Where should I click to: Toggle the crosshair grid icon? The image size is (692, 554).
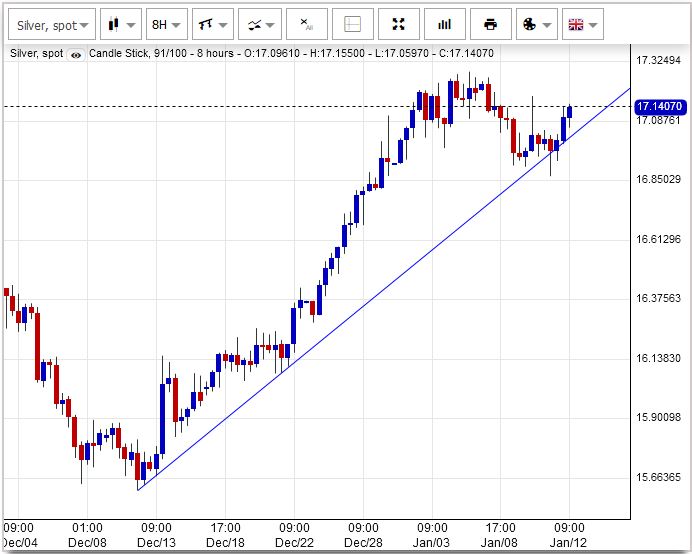353,24
